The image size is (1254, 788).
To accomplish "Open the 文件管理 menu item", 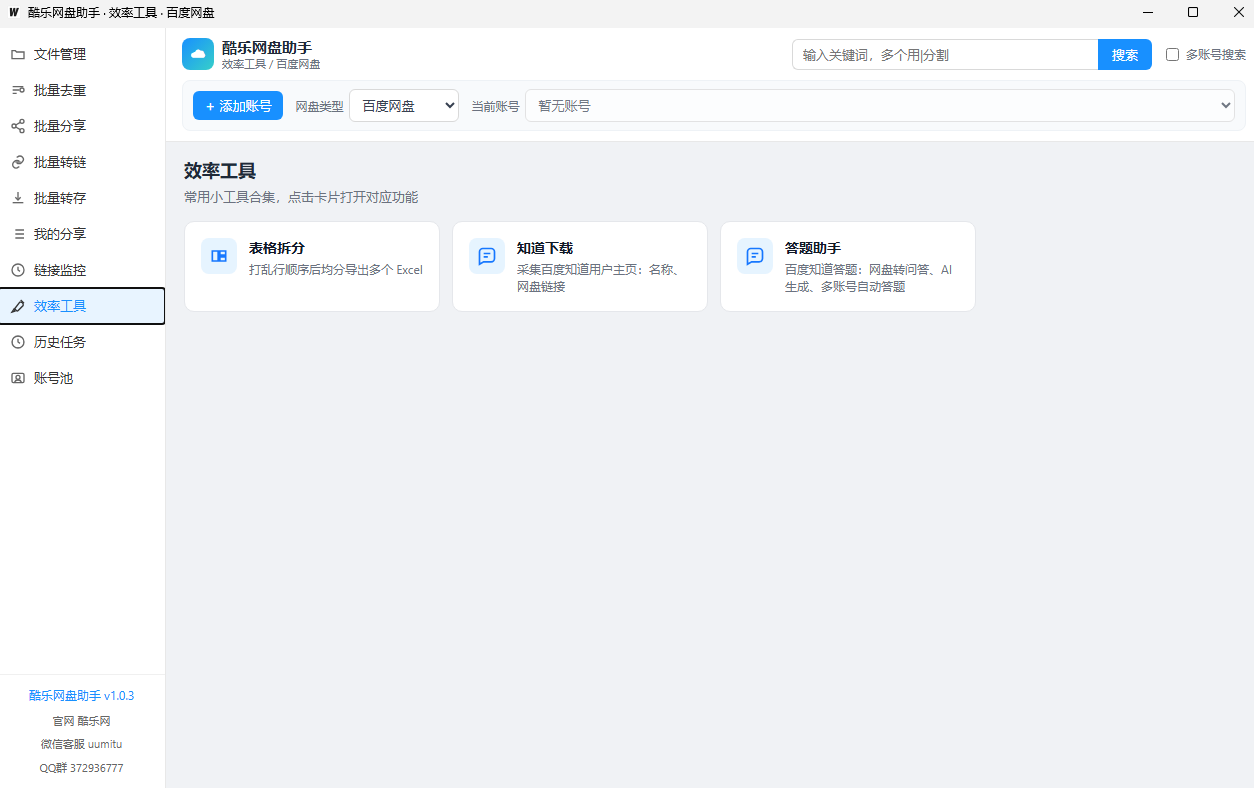I will [82, 54].
